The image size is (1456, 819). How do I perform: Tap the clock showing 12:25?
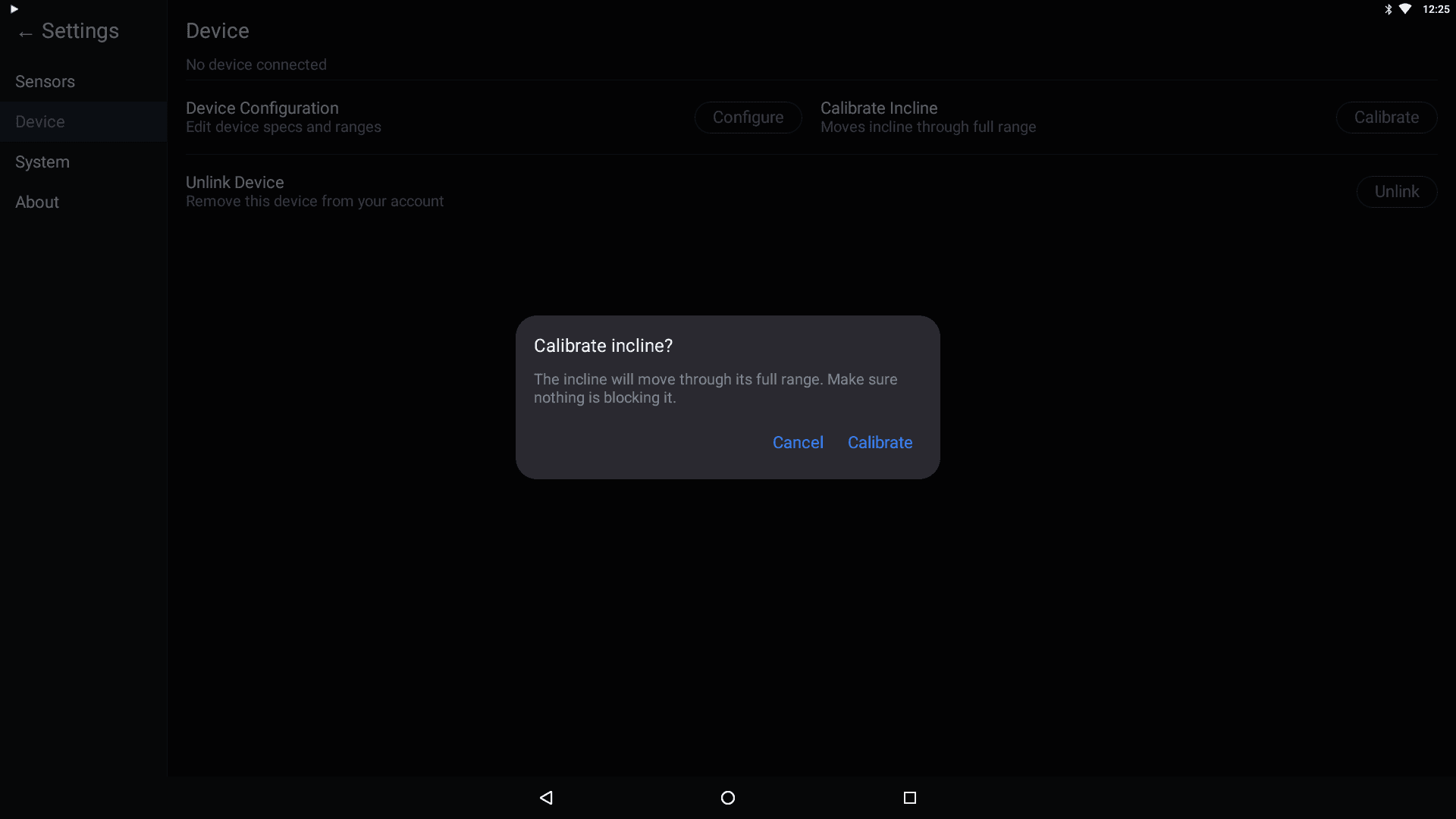coord(1436,9)
